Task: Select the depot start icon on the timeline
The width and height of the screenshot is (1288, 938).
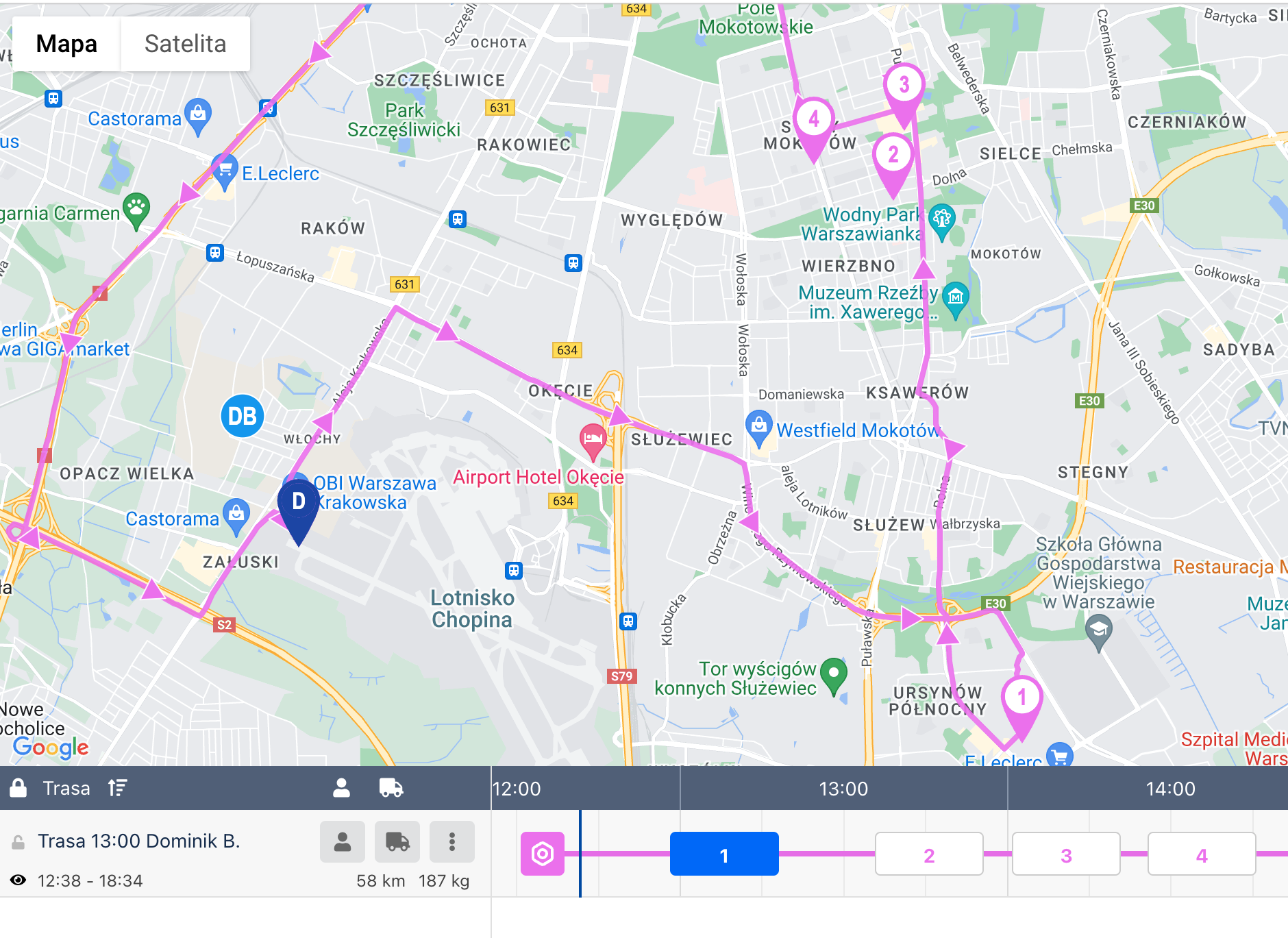Action: coord(542,854)
